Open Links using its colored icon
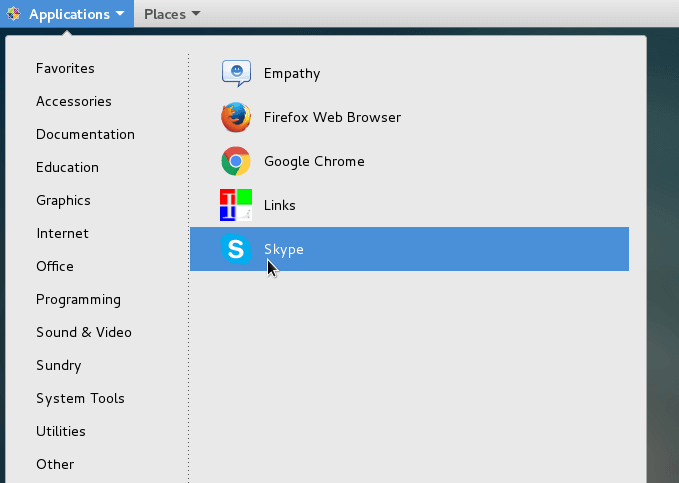The height and width of the screenshot is (483, 679). [236, 205]
